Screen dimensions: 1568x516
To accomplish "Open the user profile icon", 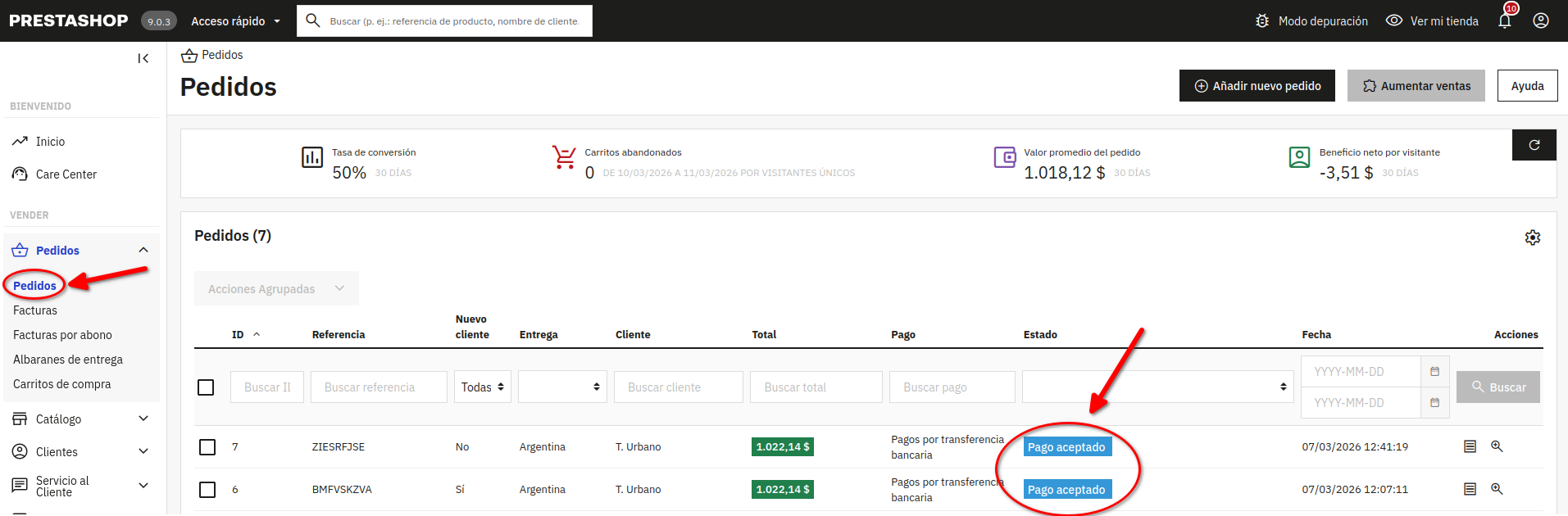I will pyautogui.click(x=1540, y=21).
